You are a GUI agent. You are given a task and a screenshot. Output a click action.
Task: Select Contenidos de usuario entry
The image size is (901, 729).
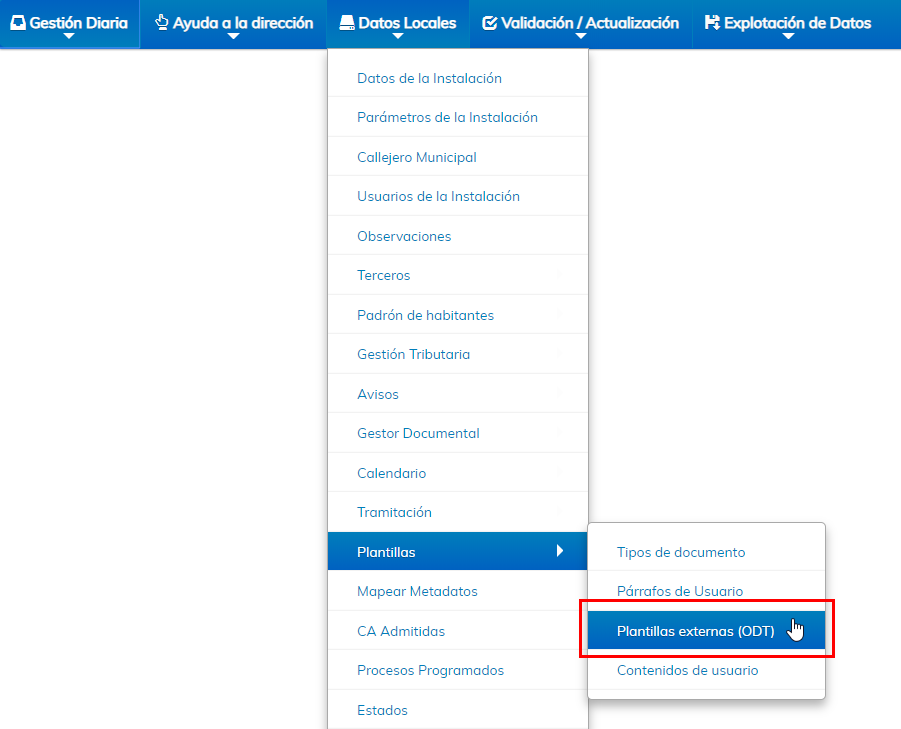[687, 670]
